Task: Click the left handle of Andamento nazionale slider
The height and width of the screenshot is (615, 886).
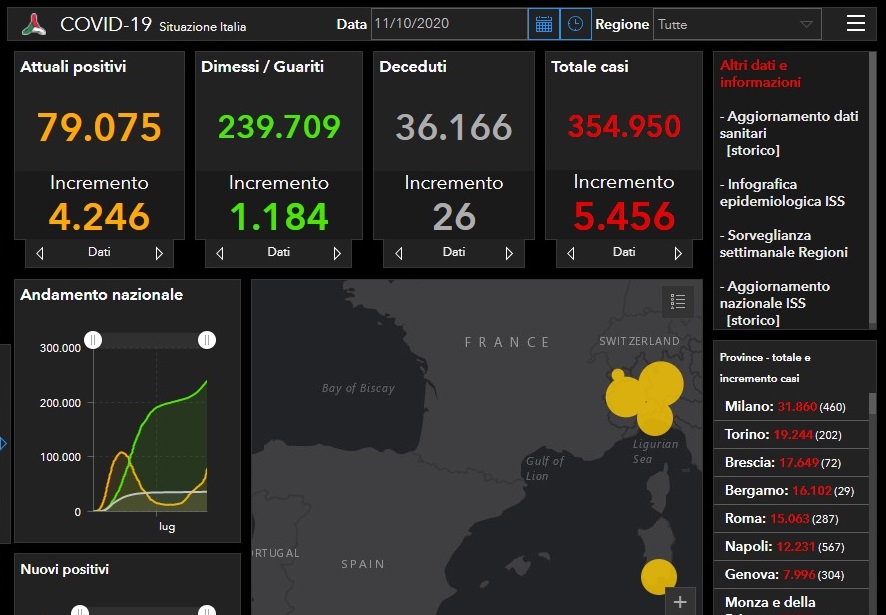Action: tap(93, 341)
